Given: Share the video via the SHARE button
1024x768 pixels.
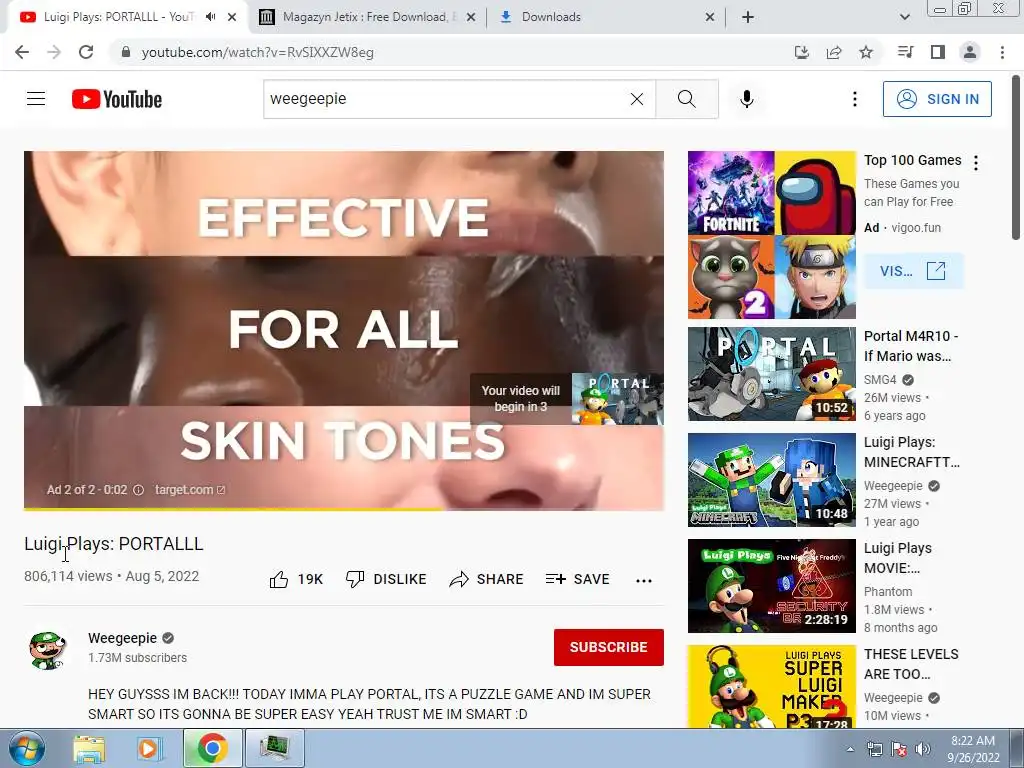Looking at the screenshot, I should coord(487,579).
